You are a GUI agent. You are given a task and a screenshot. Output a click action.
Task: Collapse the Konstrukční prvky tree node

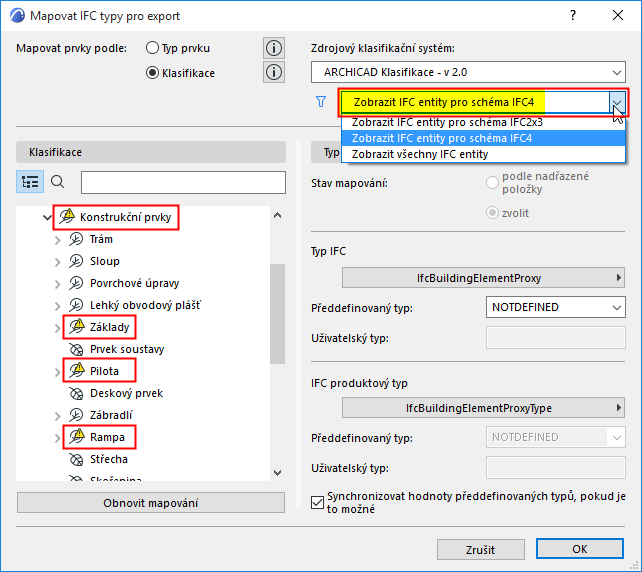[x=47, y=217]
